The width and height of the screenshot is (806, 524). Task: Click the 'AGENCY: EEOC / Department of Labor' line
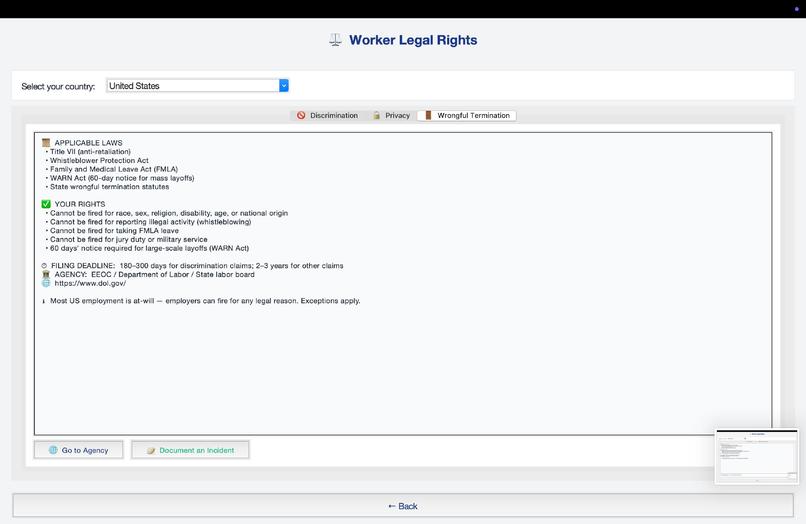click(154, 275)
